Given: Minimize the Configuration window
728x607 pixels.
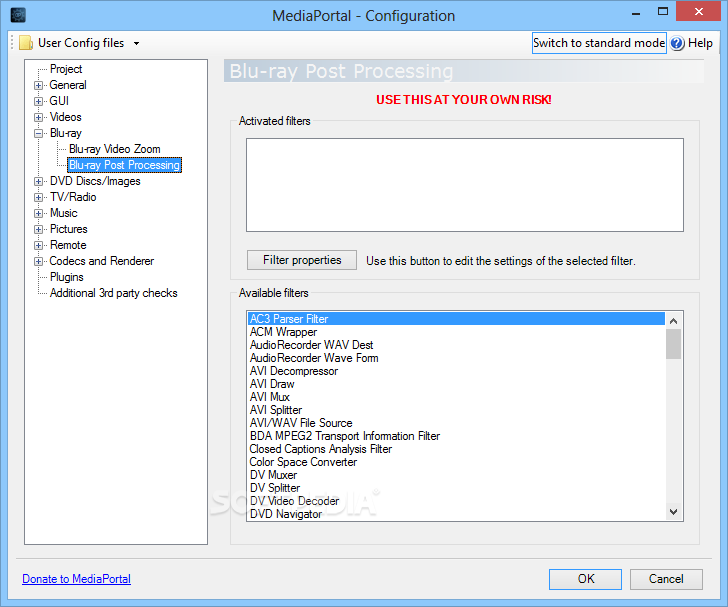Looking at the screenshot, I should 636,13.
